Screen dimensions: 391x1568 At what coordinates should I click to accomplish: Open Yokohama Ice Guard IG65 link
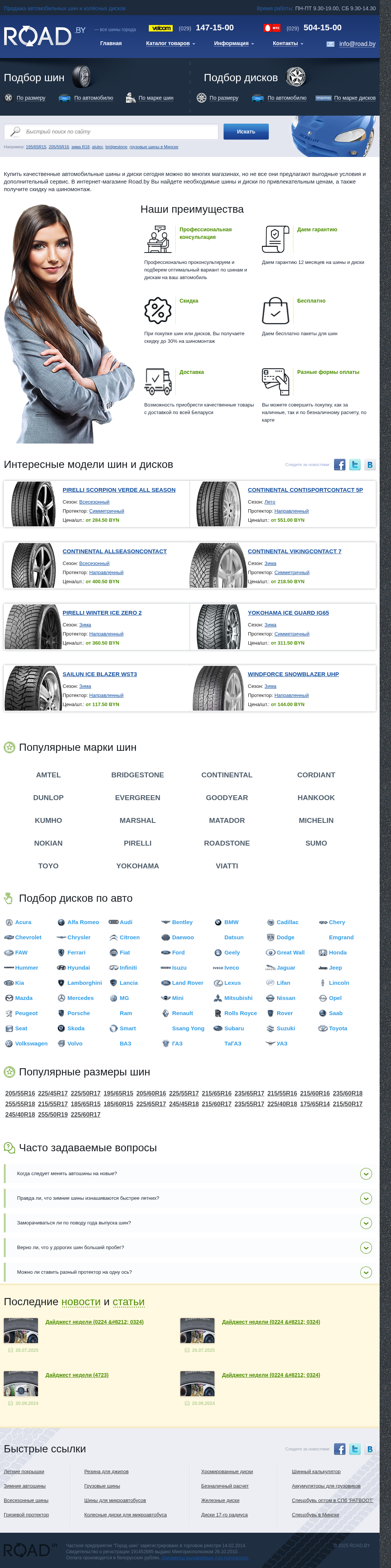(288, 613)
